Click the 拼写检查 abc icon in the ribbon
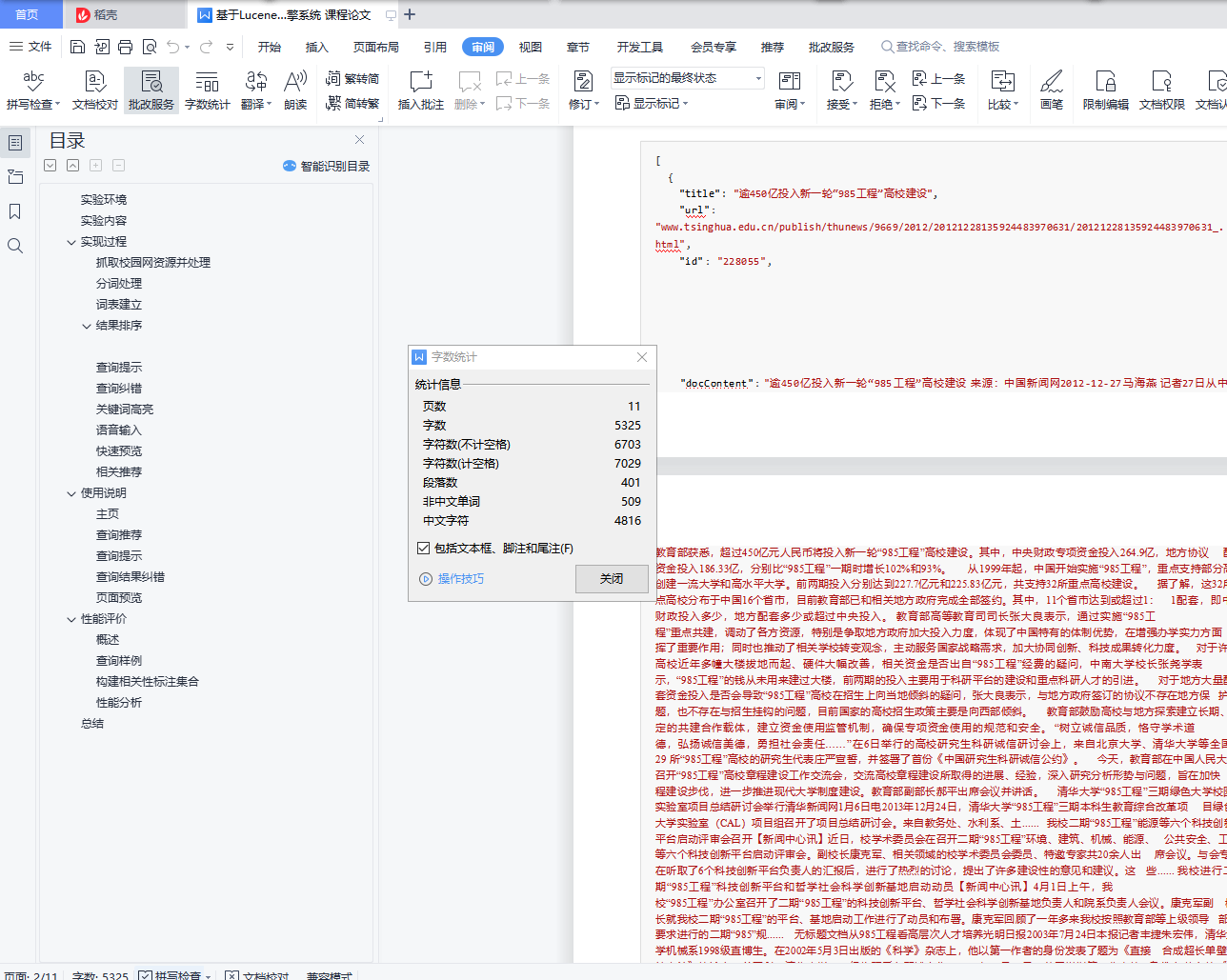 tap(33, 82)
